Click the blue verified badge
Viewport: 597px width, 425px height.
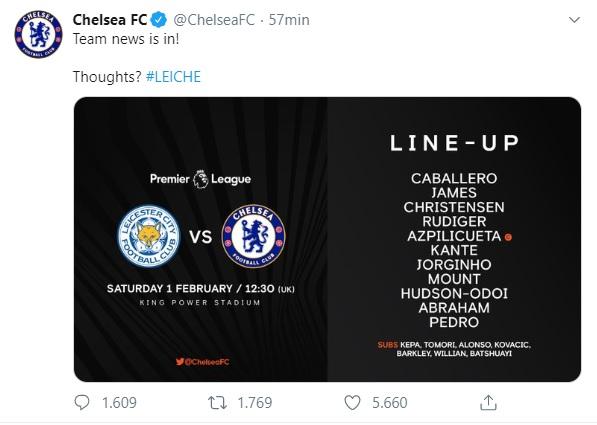[159, 20]
